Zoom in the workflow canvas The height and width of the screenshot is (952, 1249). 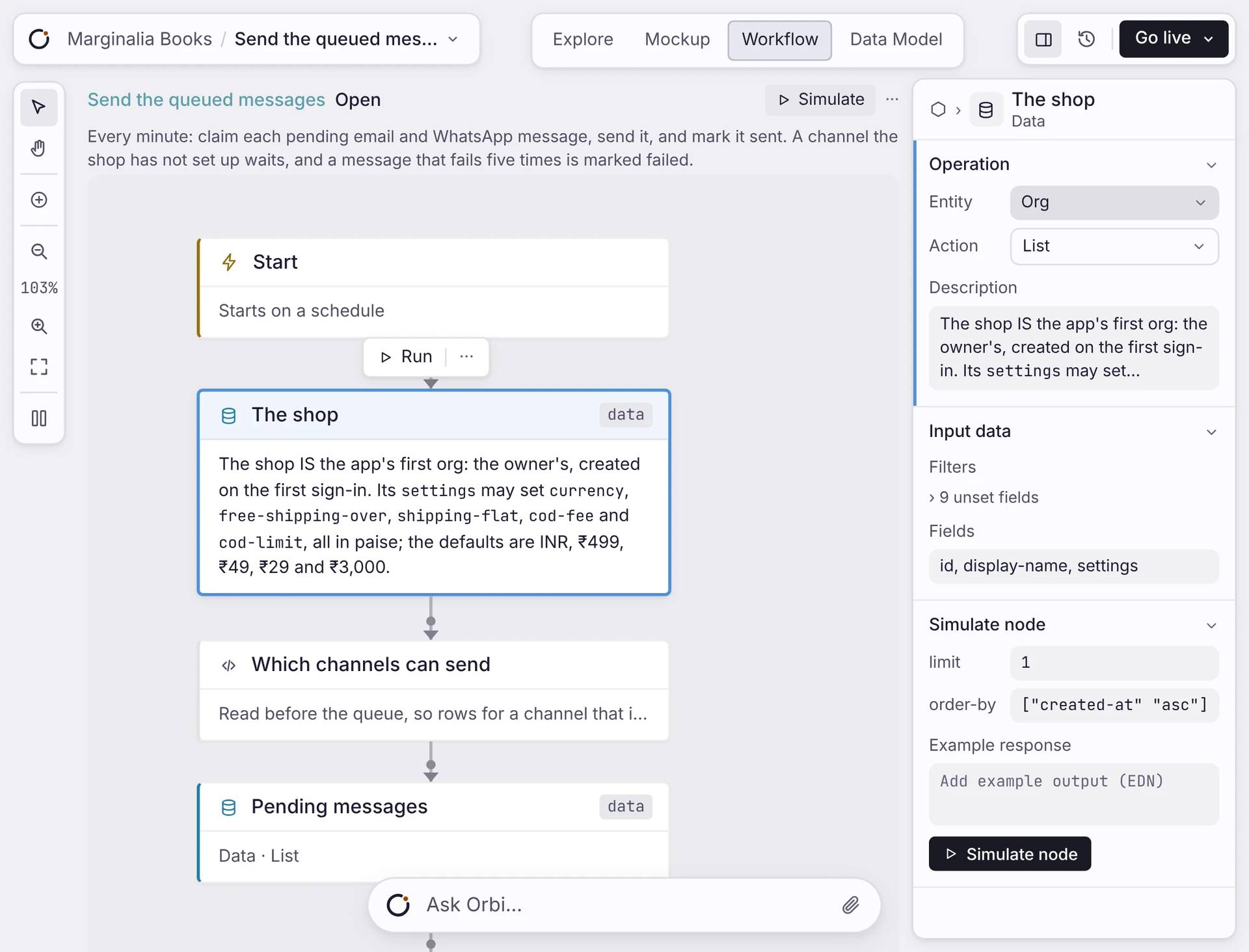click(39, 326)
